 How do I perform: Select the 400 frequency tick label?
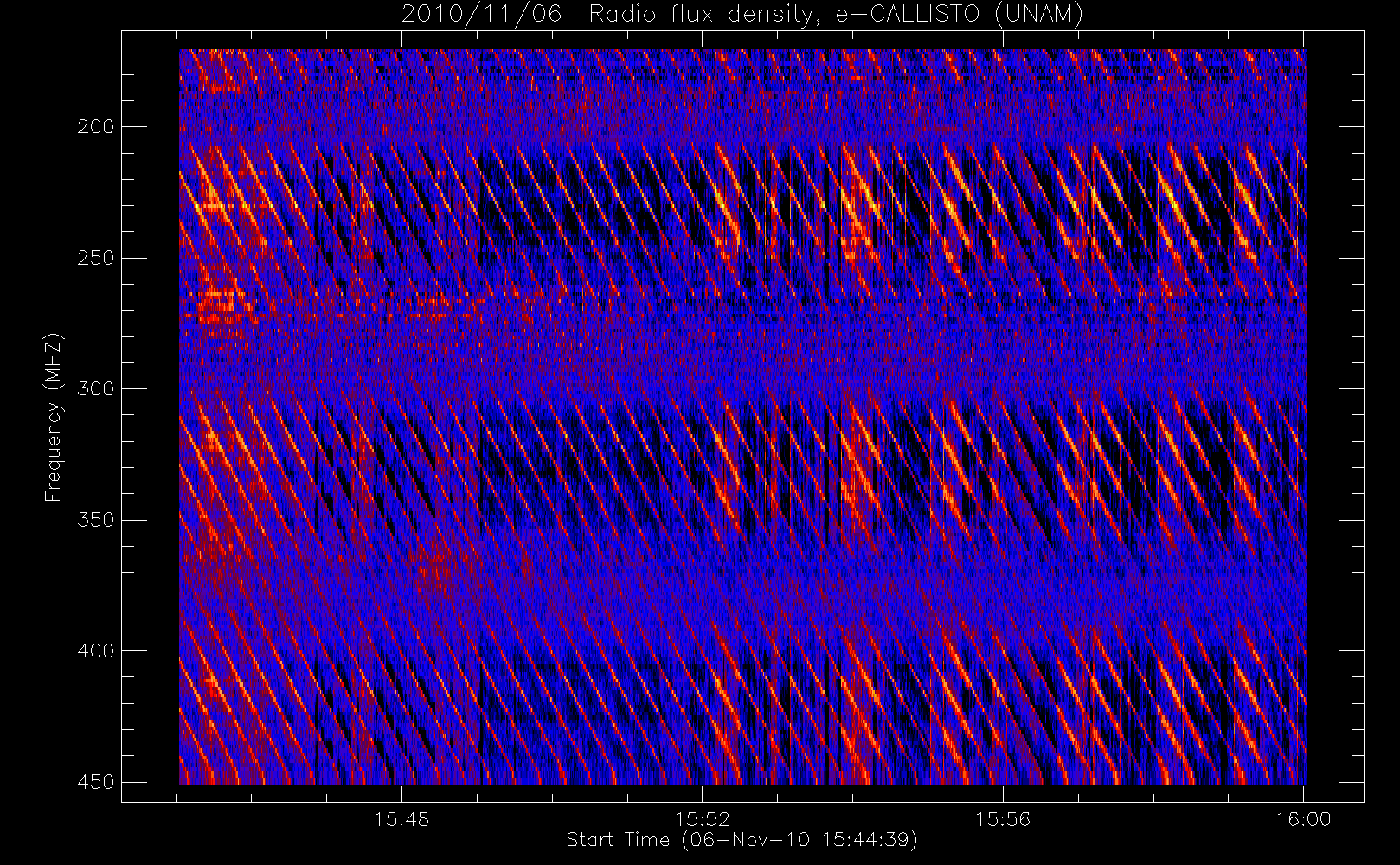pyautogui.click(x=94, y=650)
